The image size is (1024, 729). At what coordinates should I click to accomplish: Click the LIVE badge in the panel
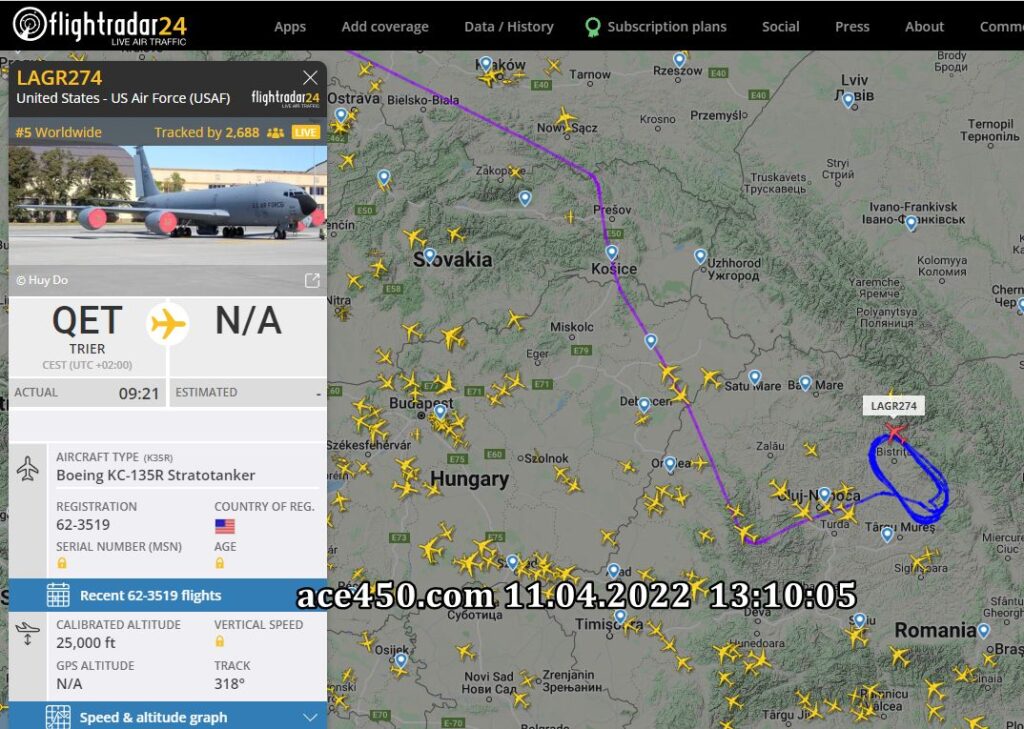[306, 132]
